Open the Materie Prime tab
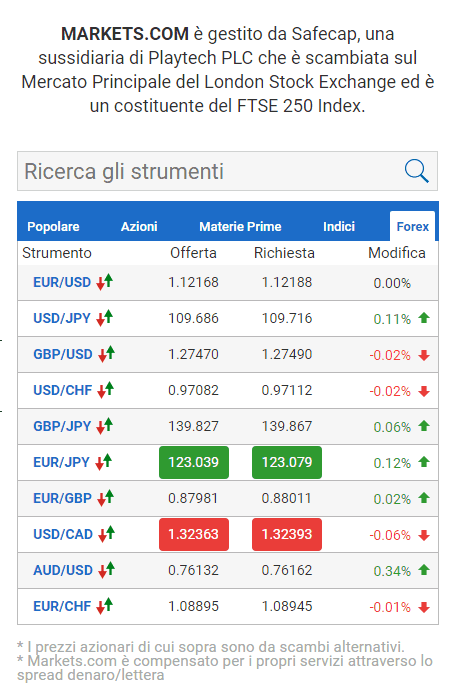The height and width of the screenshot is (698, 456). pos(240,227)
